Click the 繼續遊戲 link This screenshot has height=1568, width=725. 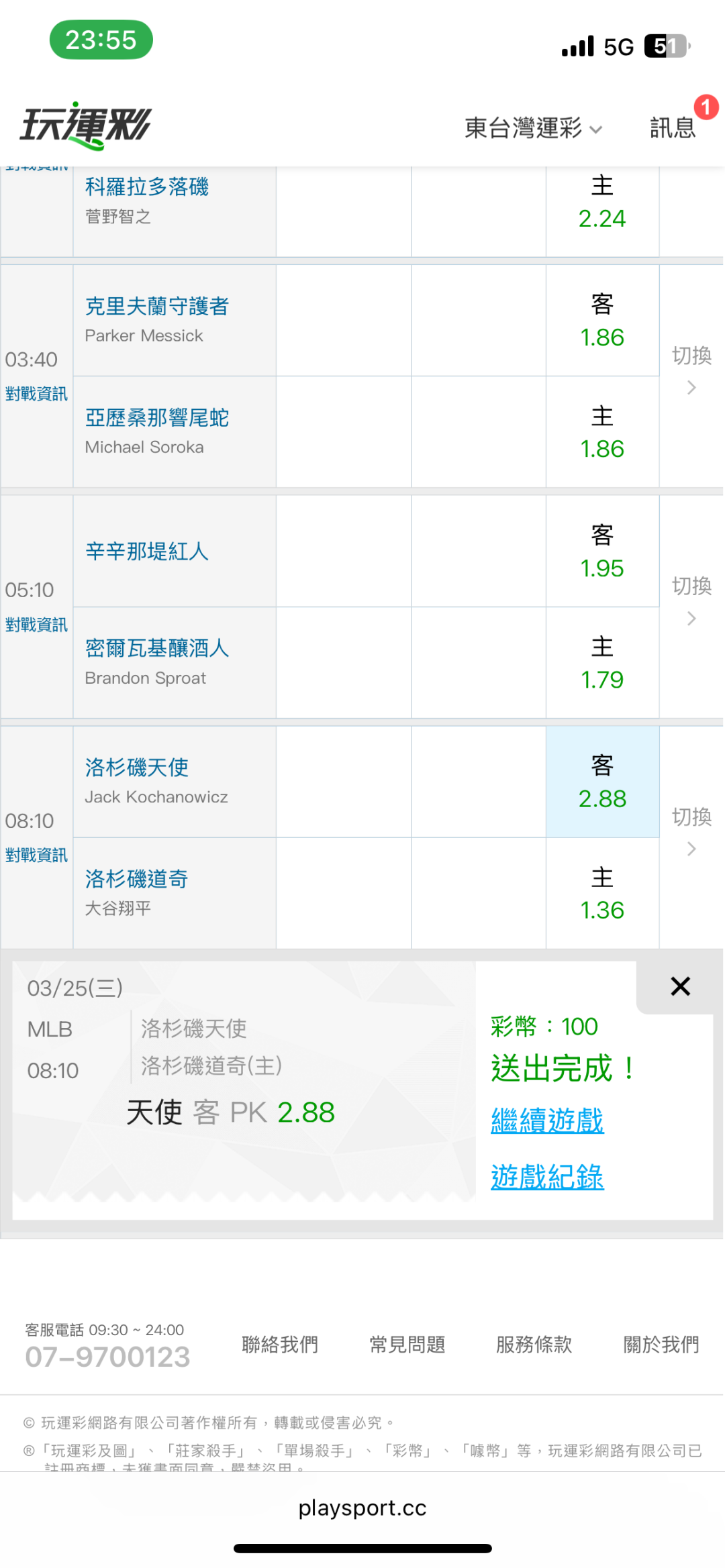point(547,1120)
